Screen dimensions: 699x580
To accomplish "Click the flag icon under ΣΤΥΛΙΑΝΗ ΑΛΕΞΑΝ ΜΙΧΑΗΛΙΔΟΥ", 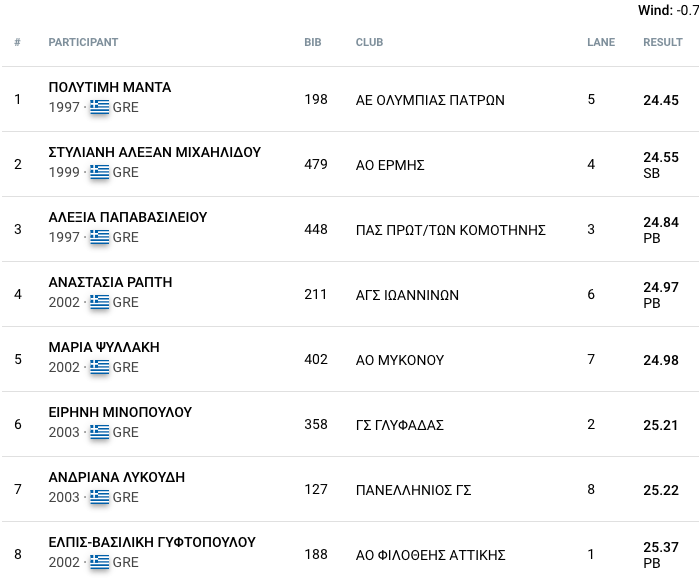I will [x=99, y=172].
